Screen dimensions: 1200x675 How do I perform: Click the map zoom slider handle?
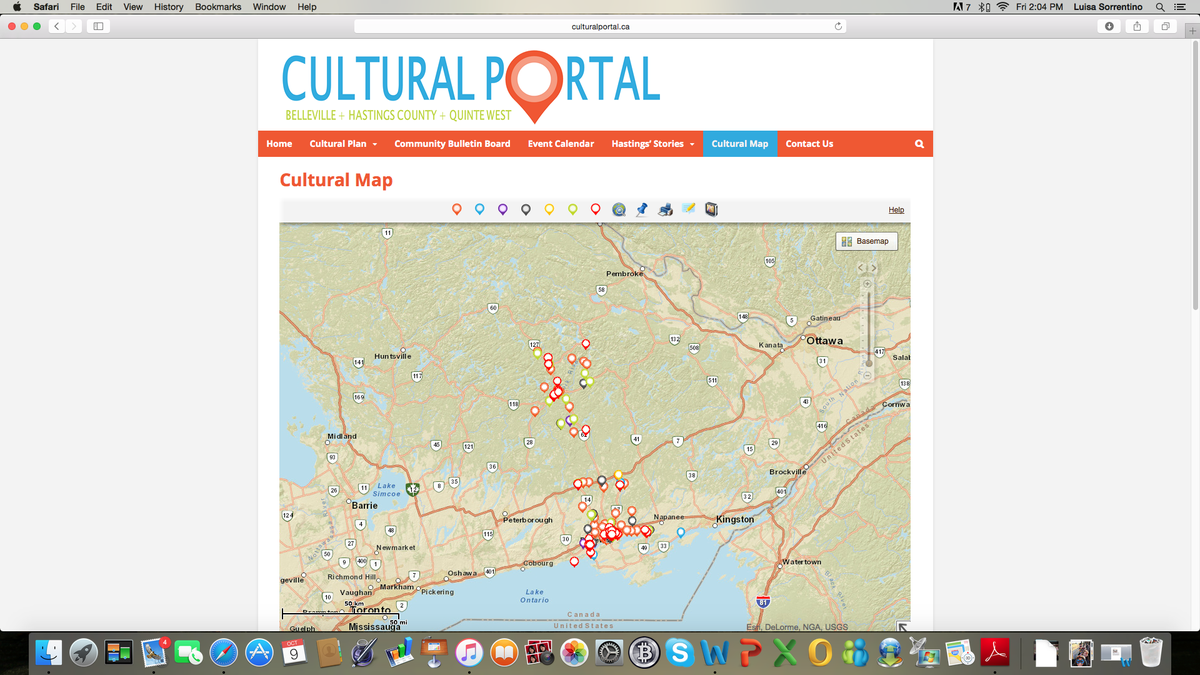tap(868, 363)
